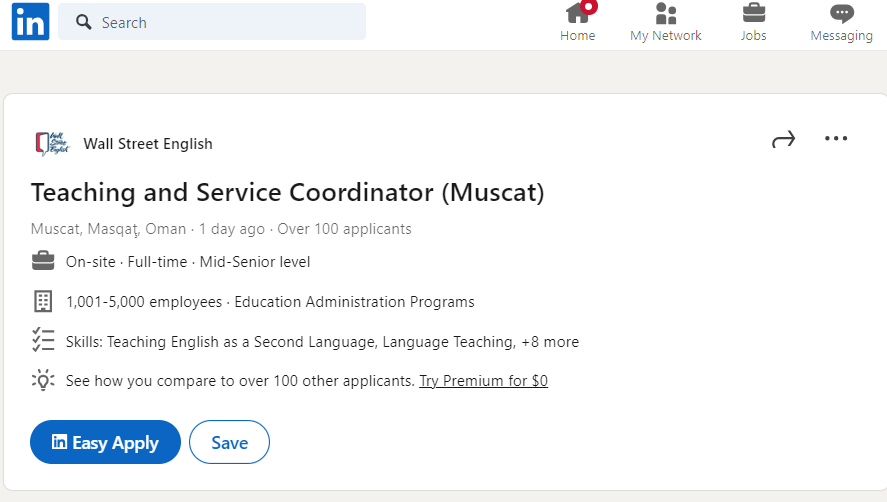This screenshot has width=887, height=502.
Task: Open the Try Premium for $0 link
Action: coord(483,381)
